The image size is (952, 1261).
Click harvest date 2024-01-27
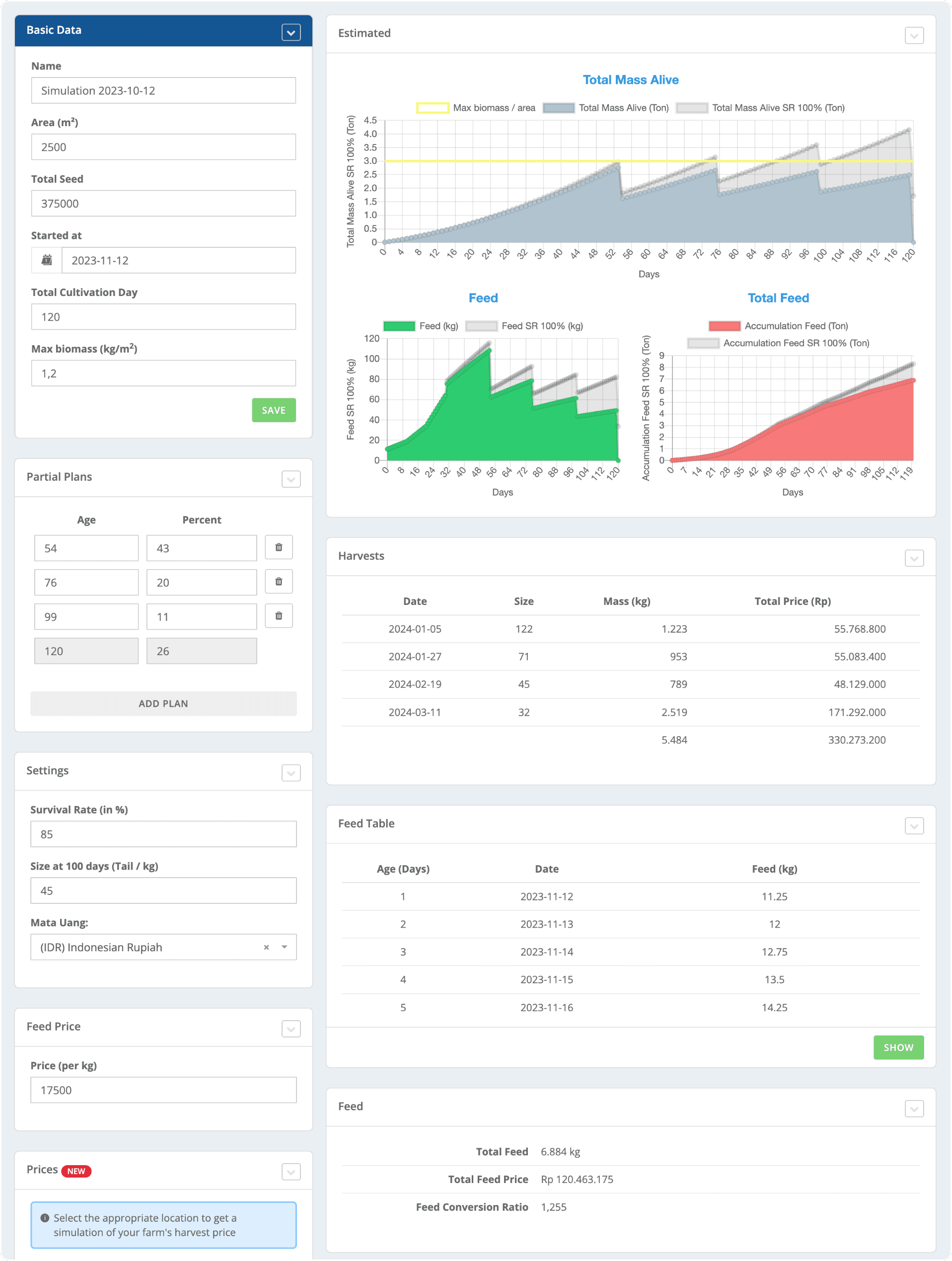point(415,656)
